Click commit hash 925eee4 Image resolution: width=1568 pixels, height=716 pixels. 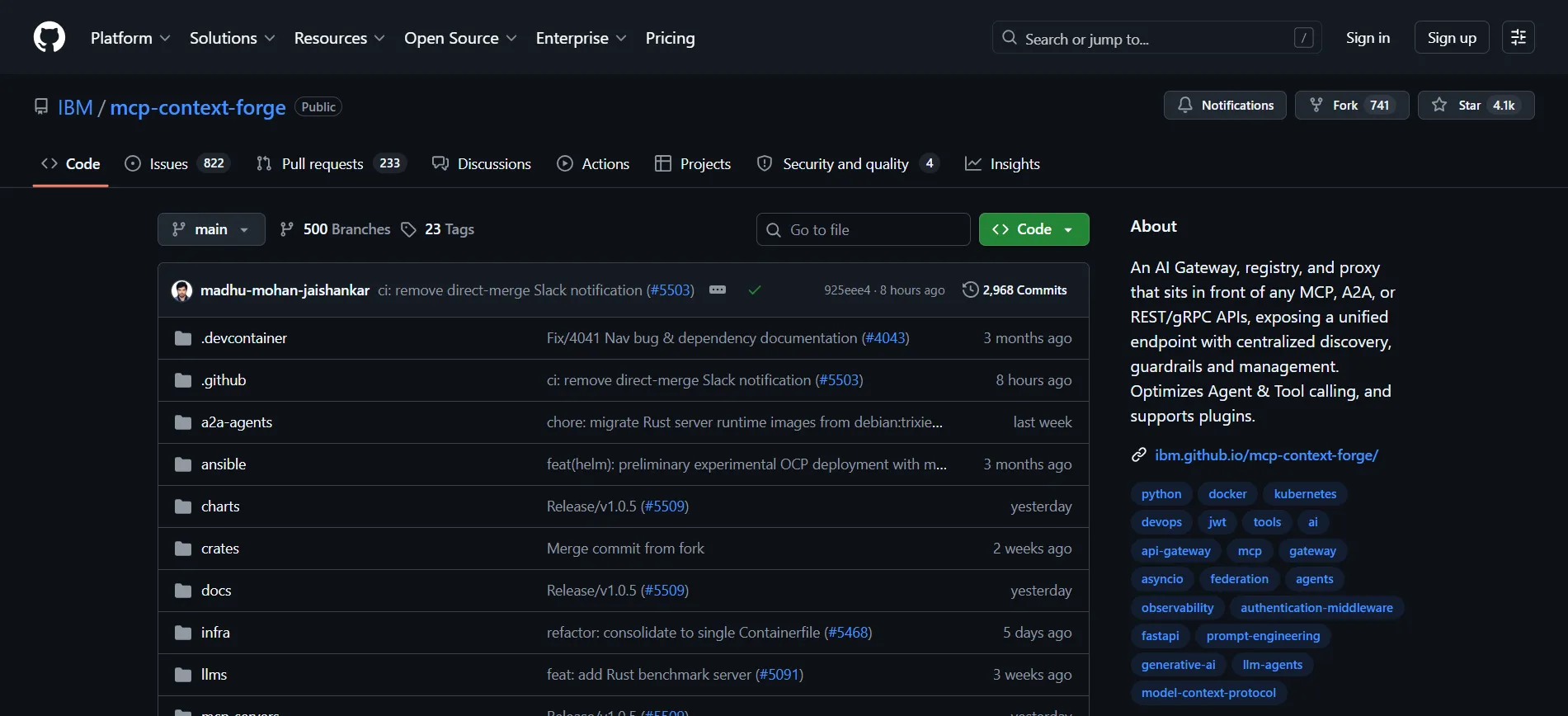point(847,290)
